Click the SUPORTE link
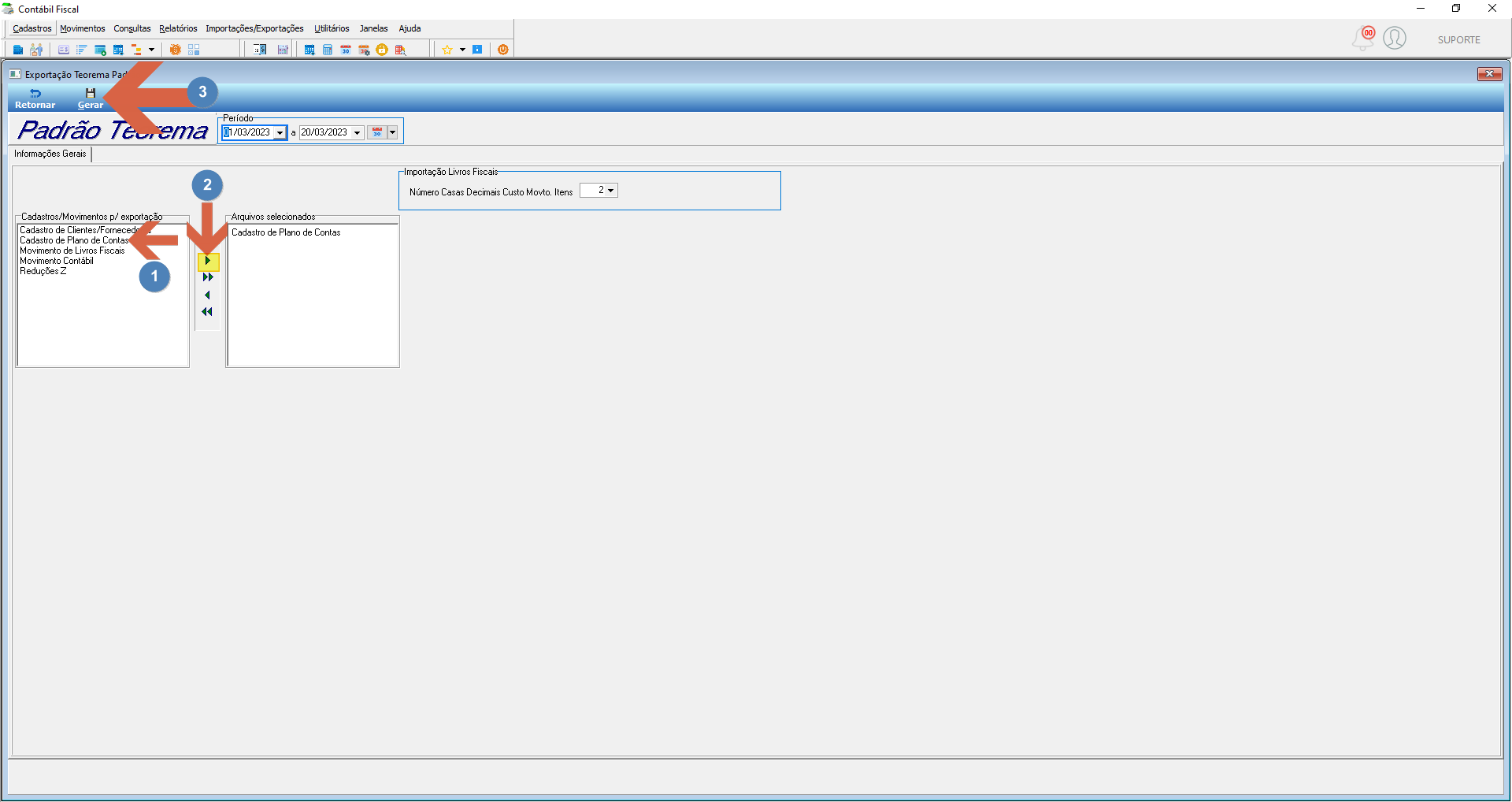The image size is (1512, 802). pyautogui.click(x=1458, y=40)
